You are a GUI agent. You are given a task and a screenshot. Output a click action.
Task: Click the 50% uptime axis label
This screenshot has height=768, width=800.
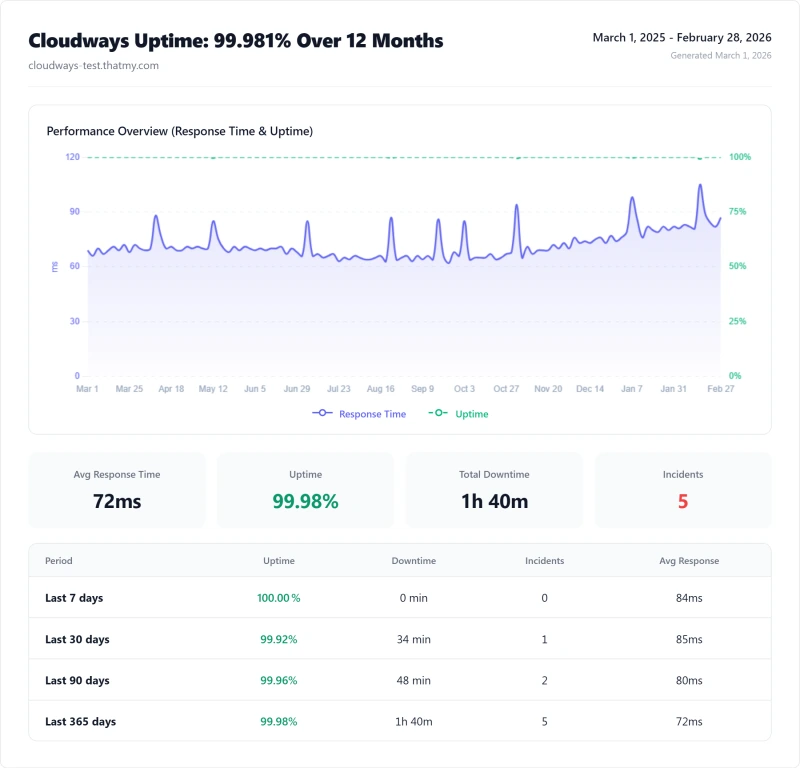tap(737, 266)
